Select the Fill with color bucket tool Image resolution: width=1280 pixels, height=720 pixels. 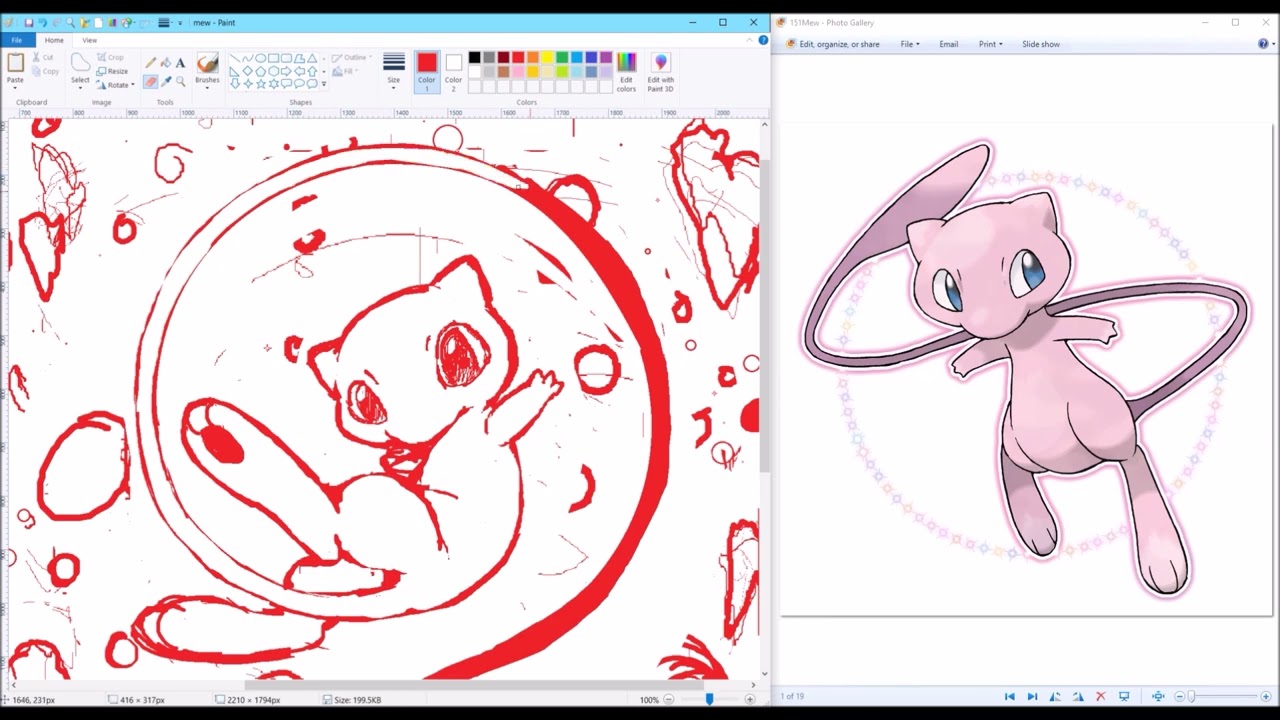click(165, 62)
